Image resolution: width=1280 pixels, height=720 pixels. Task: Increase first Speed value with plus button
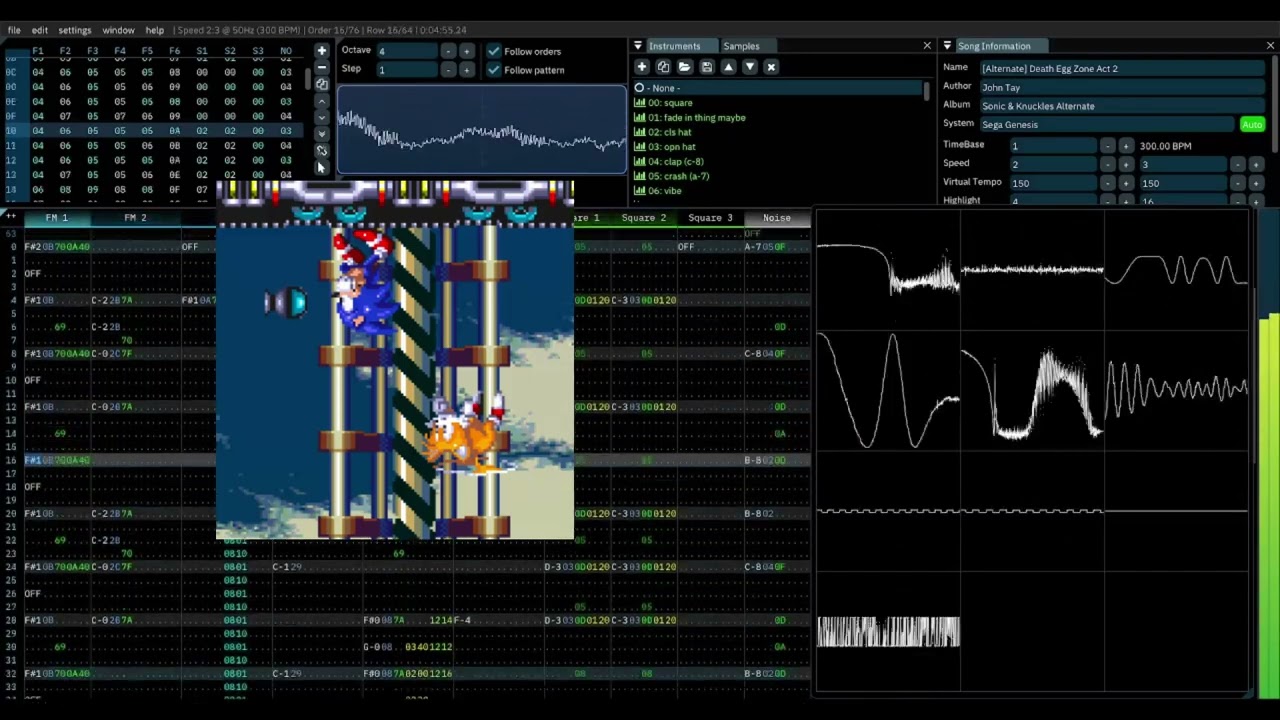tap(1126, 164)
